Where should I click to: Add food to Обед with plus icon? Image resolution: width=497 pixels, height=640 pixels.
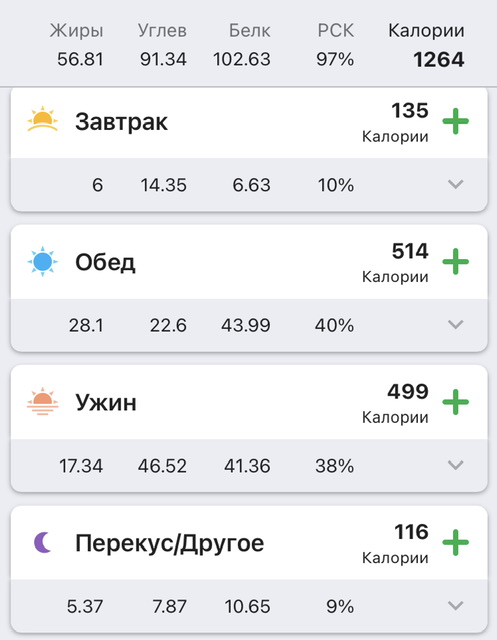(x=455, y=262)
